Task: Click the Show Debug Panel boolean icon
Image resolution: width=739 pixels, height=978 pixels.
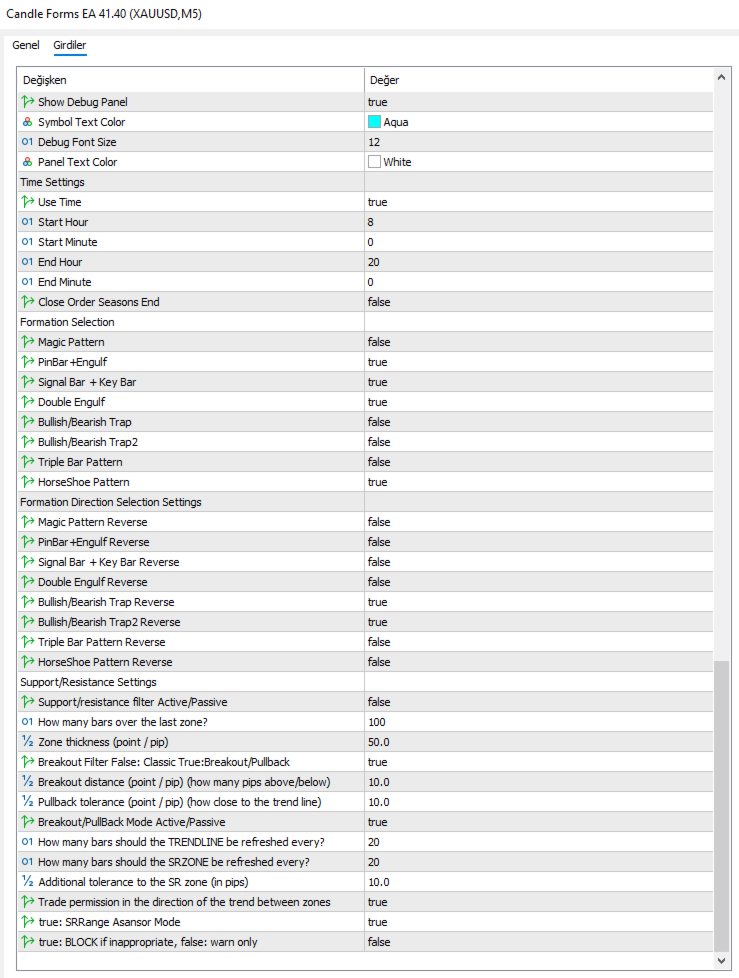Action: [27, 102]
